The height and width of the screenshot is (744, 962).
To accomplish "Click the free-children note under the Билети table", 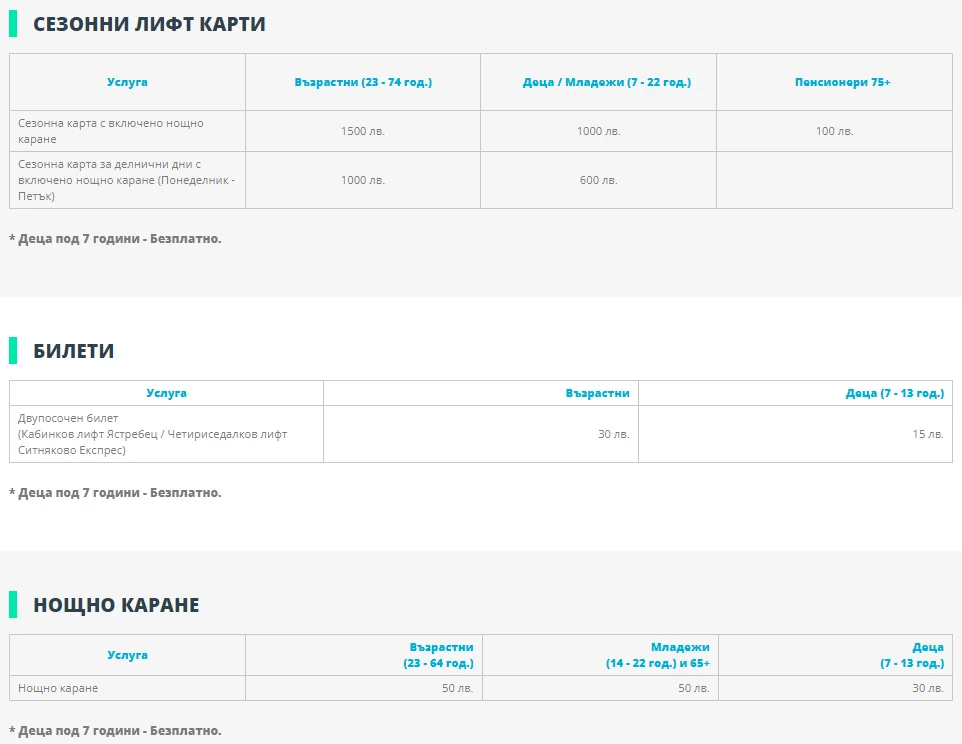I will point(115,493).
